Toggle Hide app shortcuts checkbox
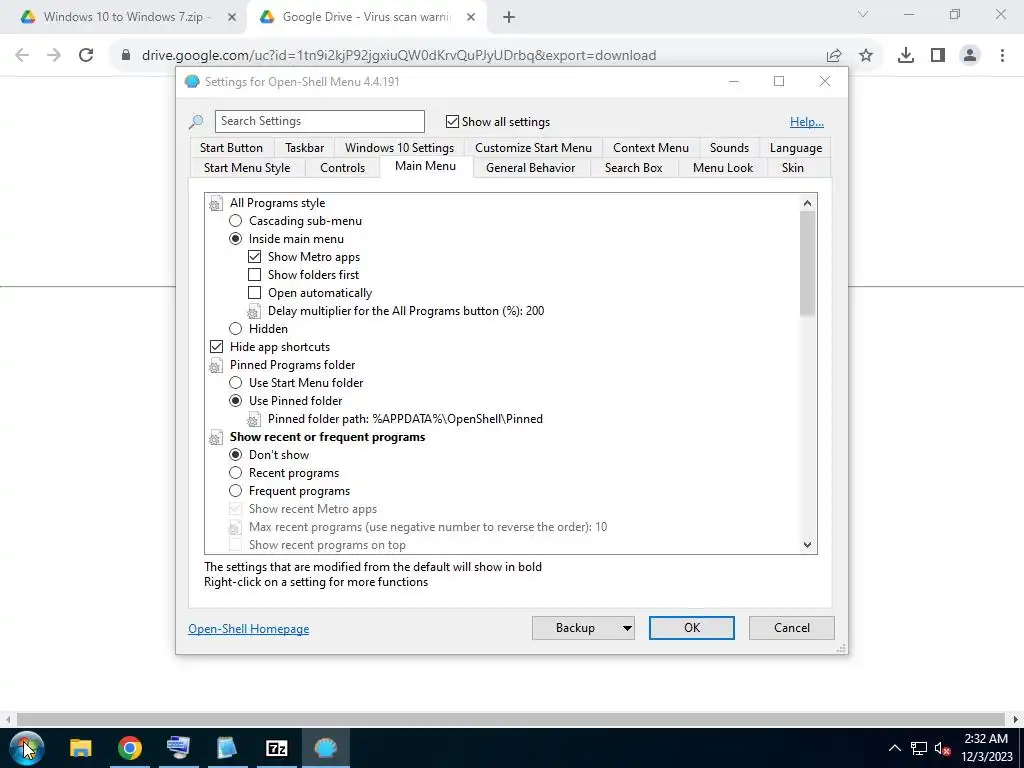This screenshot has height=768, width=1024. [x=216, y=347]
